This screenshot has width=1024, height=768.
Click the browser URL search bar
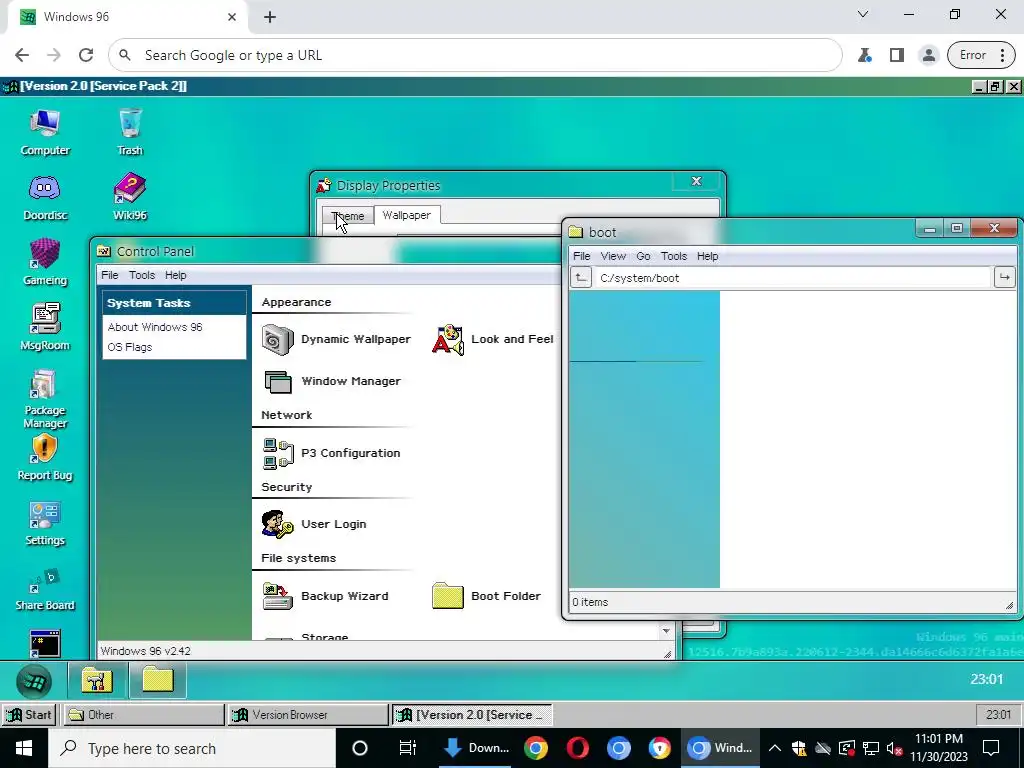(475, 56)
